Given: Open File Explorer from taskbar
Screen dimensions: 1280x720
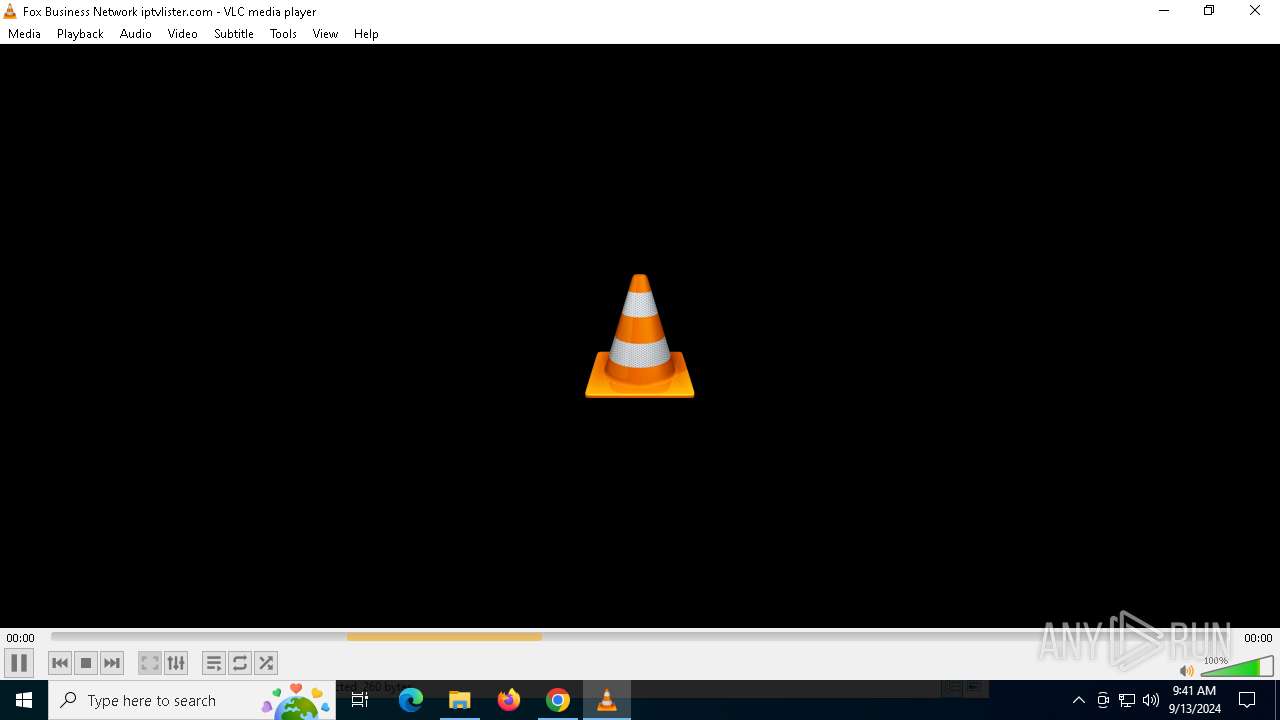Looking at the screenshot, I should coord(460,700).
